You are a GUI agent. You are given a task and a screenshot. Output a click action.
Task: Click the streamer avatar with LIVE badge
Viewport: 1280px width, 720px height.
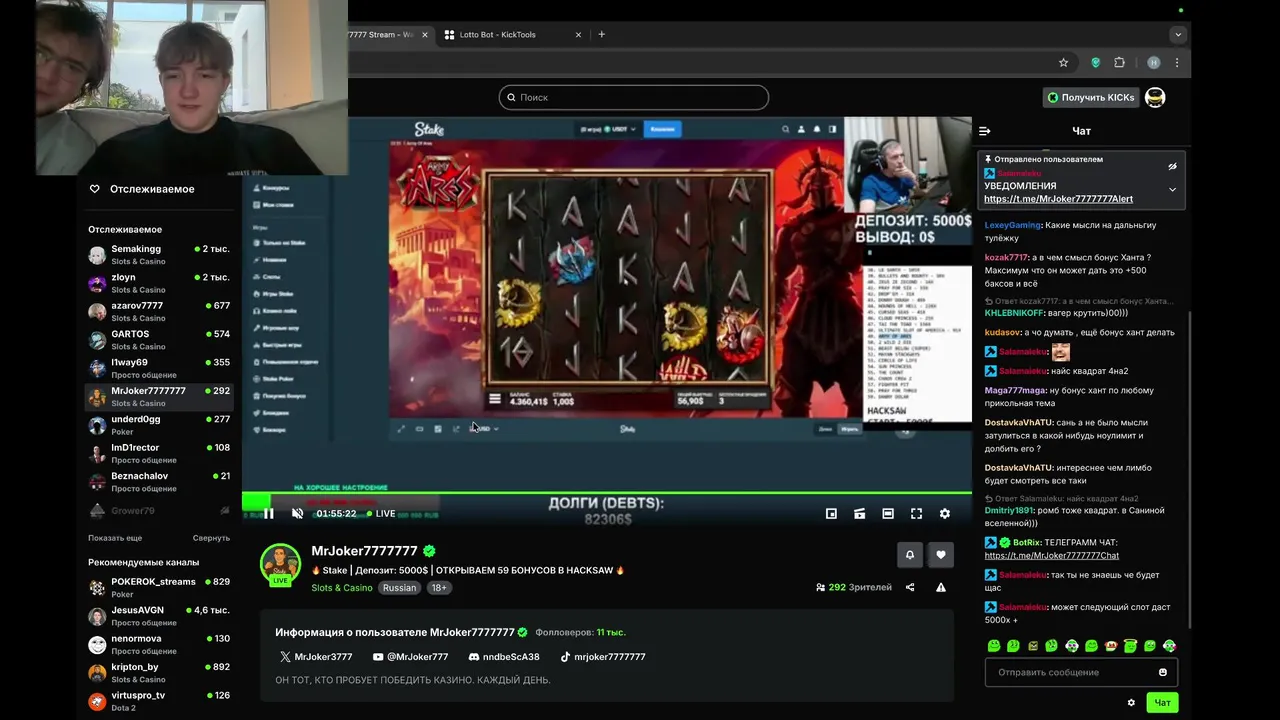tap(280, 565)
